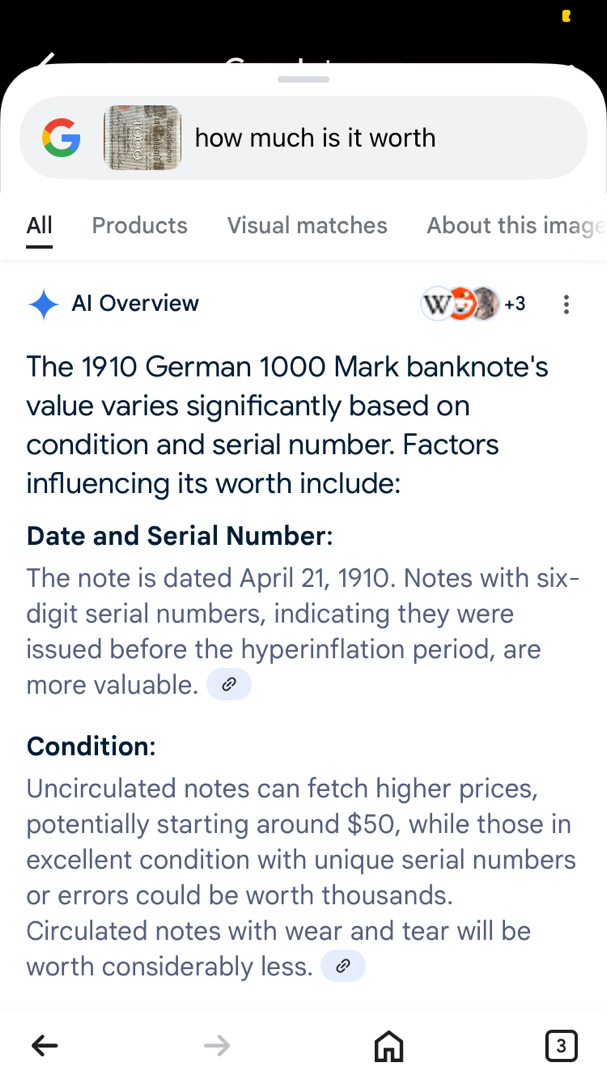This screenshot has height=1080, width=607.
Task: Open the Visual matches tab
Action: [x=307, y=226]
